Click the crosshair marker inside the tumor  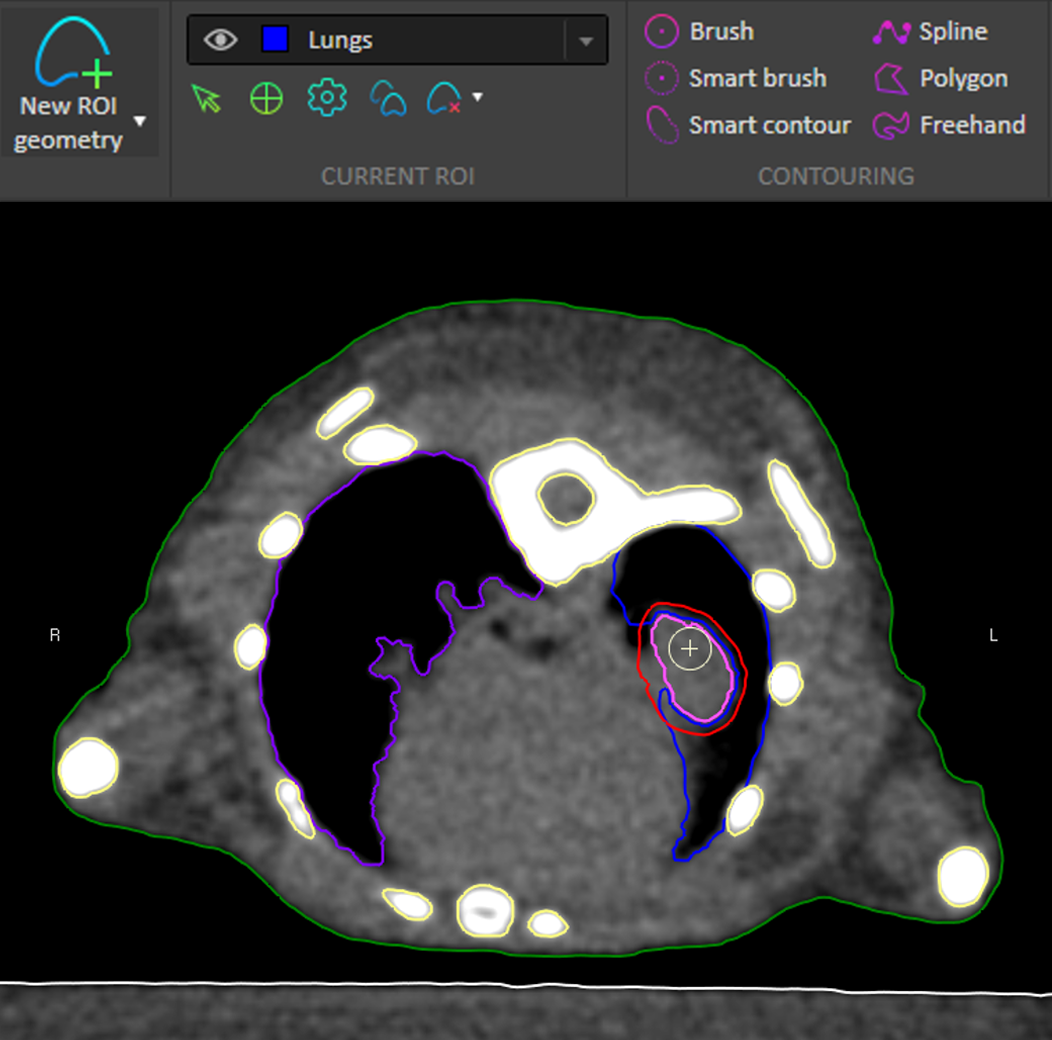(x=689, y=649)
